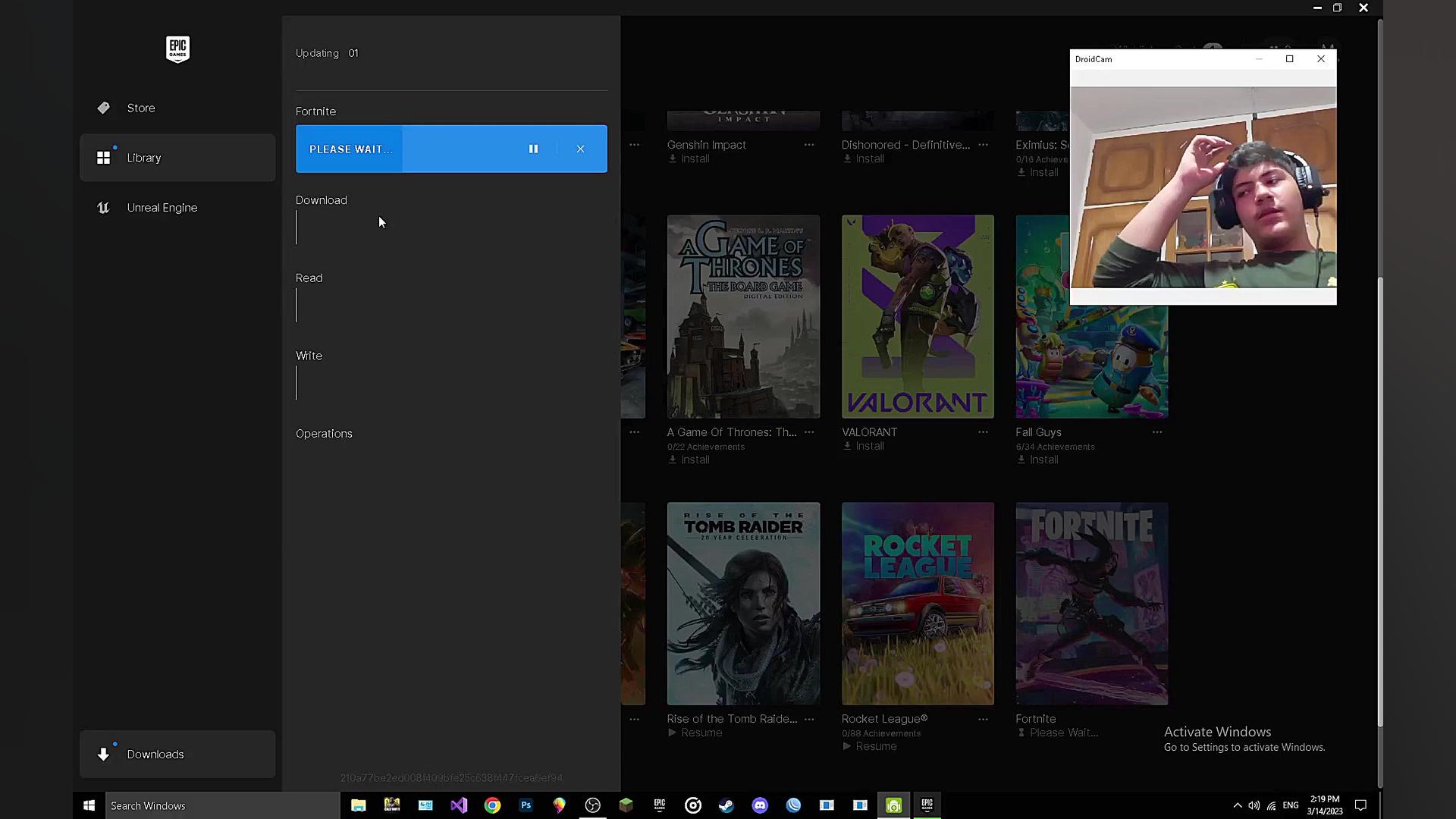Go to the Library section
This screenshot has height=819, width=1456.
[177, 158]
